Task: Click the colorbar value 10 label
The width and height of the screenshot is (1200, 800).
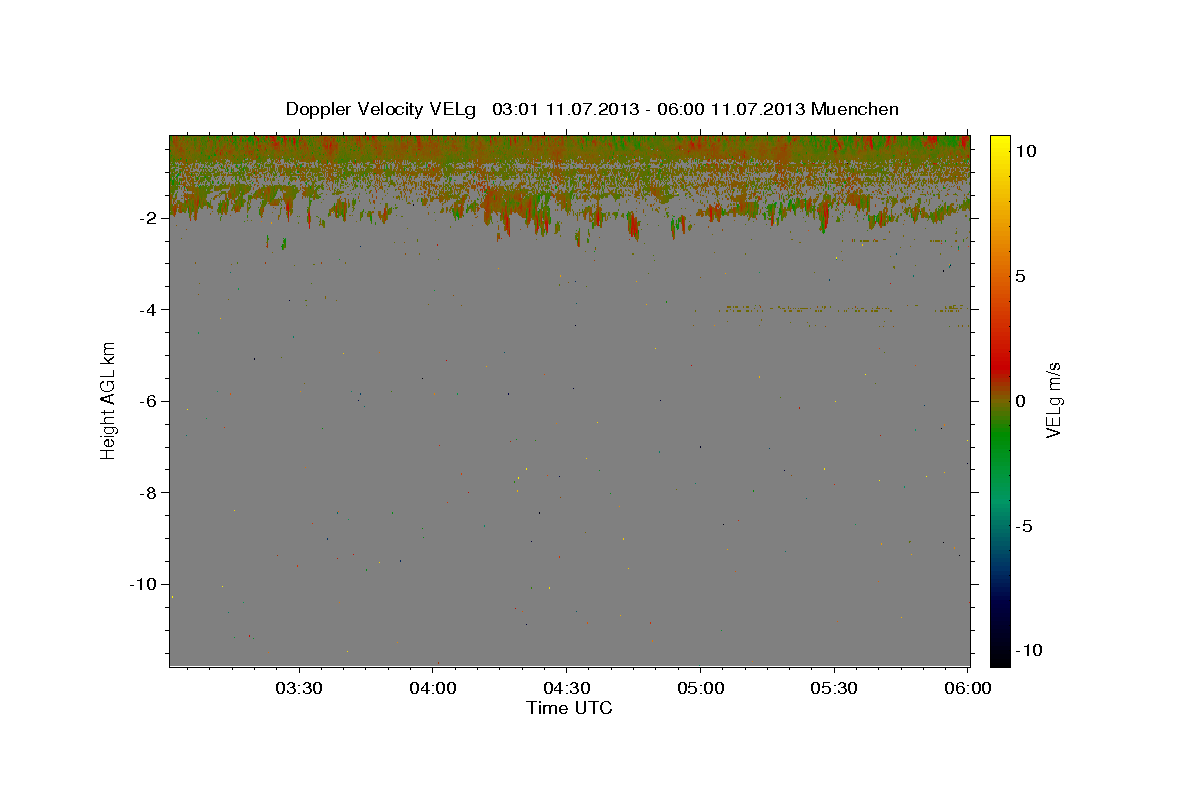Action: point(1024,150)
